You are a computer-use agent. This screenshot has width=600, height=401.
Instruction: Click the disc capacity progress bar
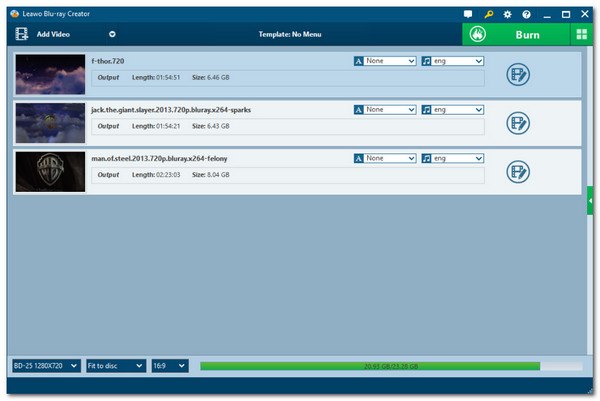click(391, 366)
